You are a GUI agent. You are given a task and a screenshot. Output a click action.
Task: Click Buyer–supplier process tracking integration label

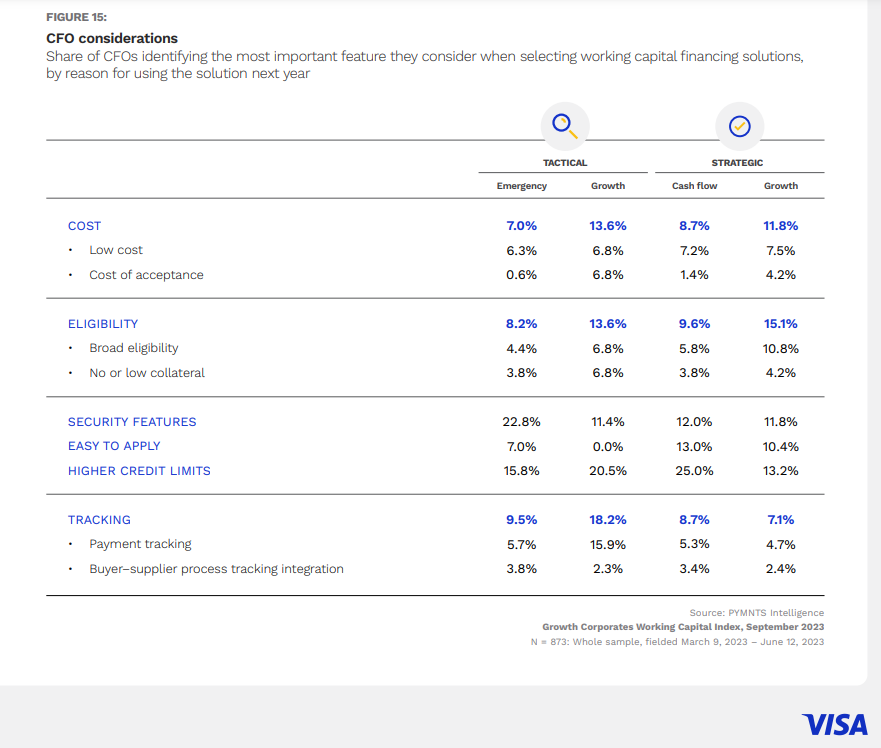(x=216, y=569)
